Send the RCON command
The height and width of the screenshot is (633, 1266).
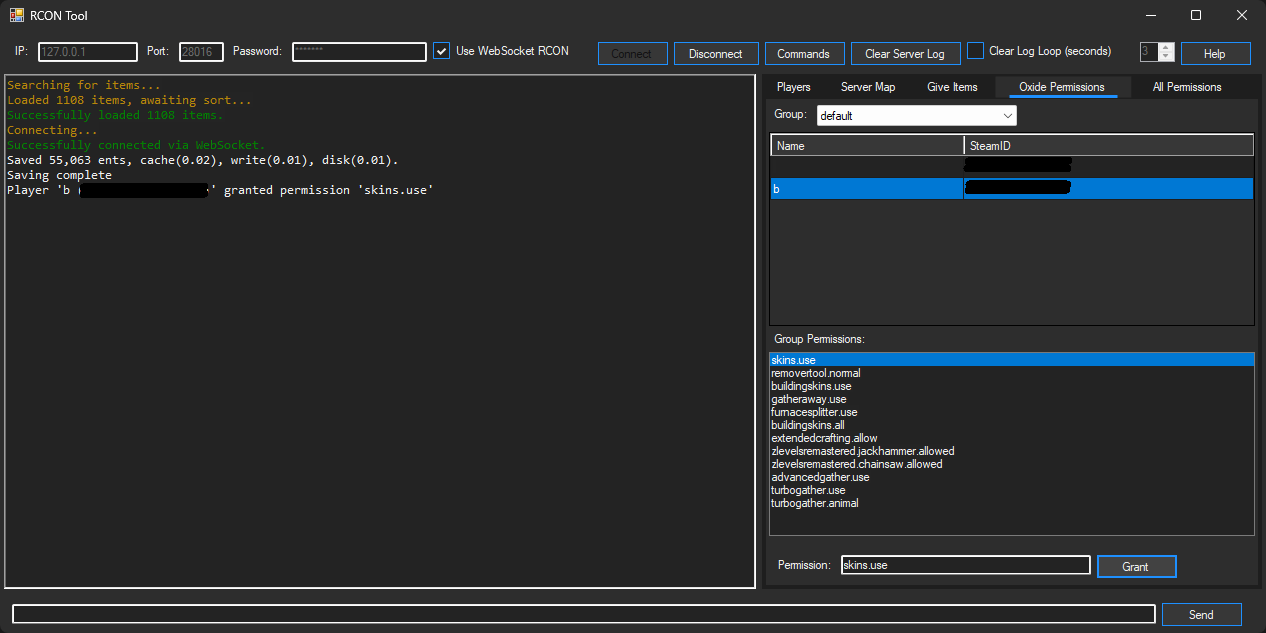[x=1201, y=614]
